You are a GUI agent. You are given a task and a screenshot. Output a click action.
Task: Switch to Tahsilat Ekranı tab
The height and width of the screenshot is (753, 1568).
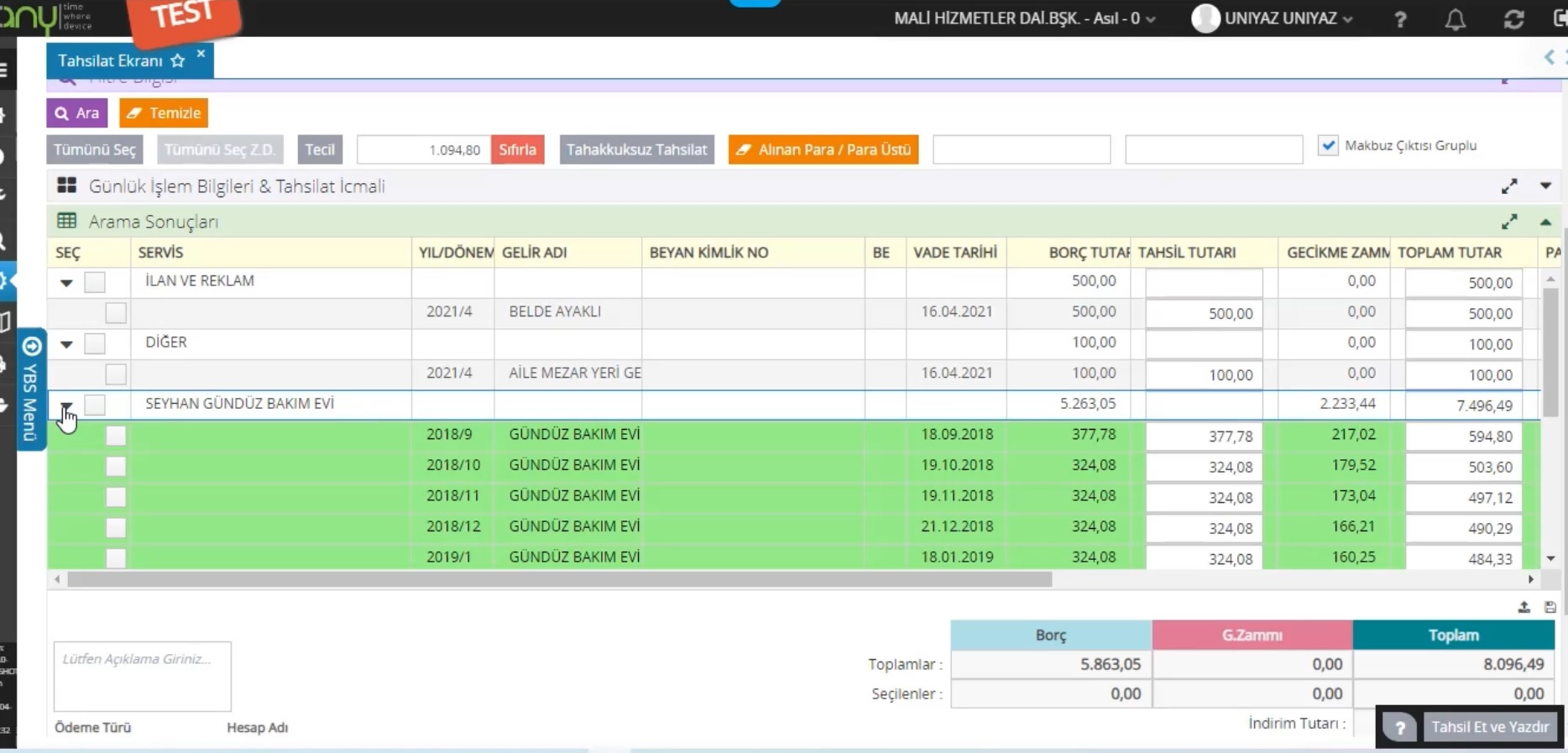(110, 60)
